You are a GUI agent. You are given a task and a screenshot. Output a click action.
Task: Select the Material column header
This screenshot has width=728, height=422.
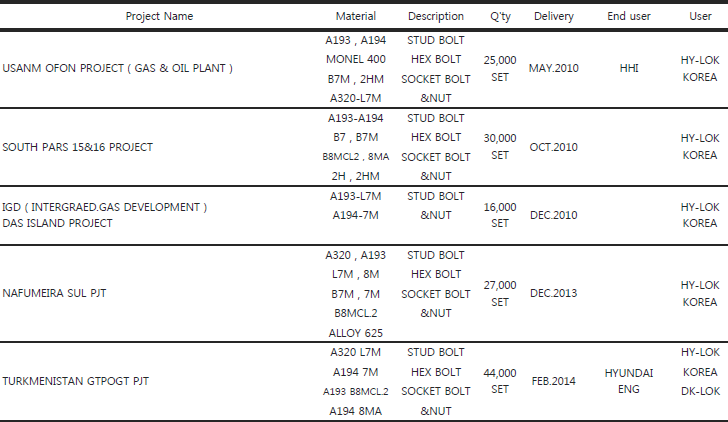point(356,16)
